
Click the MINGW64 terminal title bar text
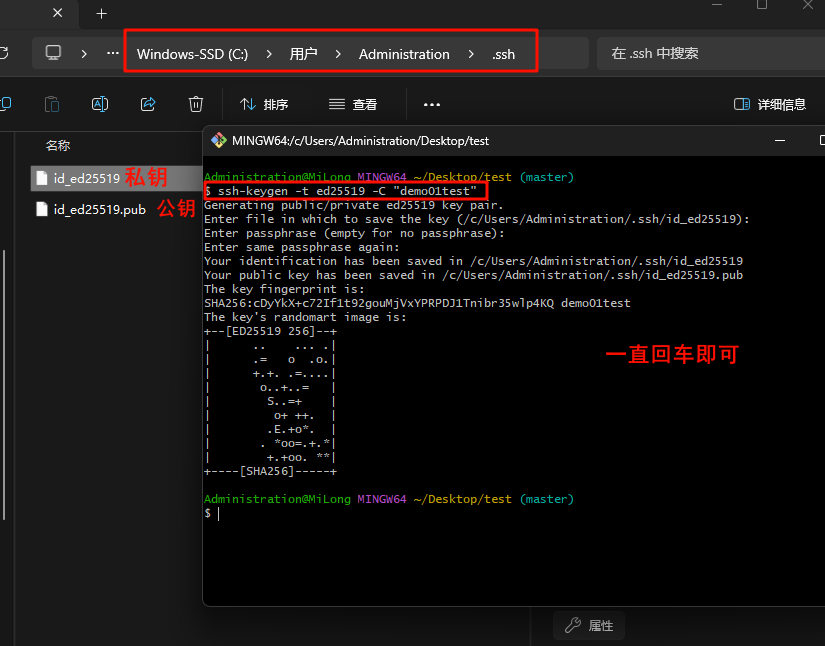360,141
